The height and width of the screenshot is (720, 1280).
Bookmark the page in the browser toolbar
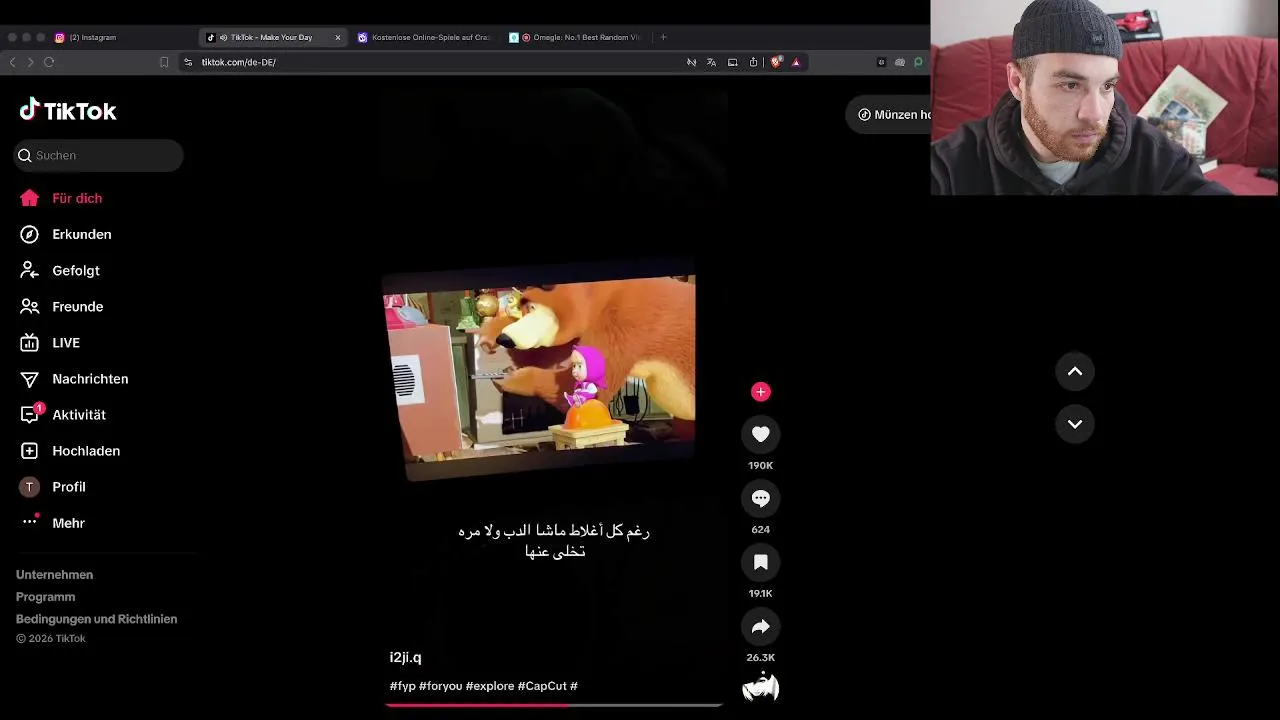click(164, 62)
